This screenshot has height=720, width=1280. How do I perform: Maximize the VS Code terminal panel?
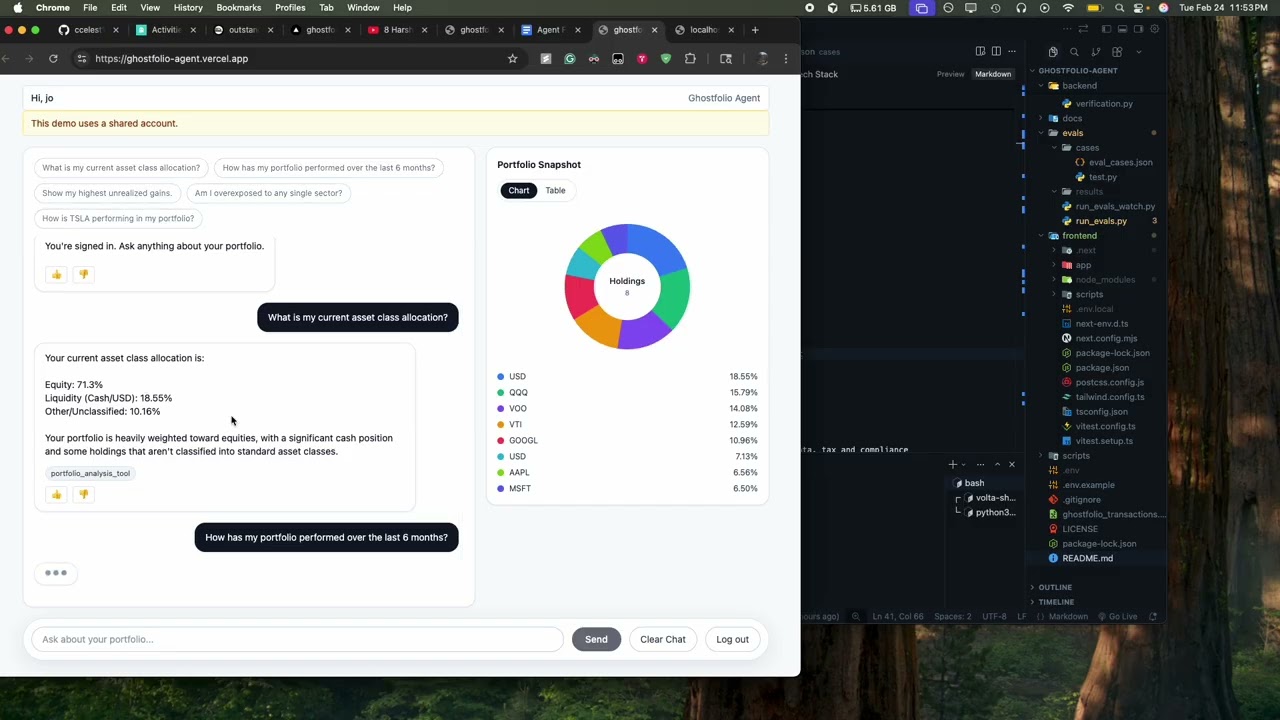997,464
